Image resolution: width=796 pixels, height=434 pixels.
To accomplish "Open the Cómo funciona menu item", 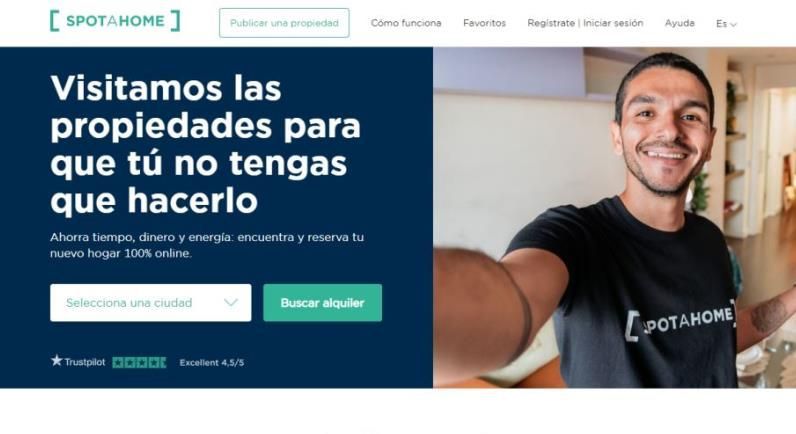I will tap(406, 23).
